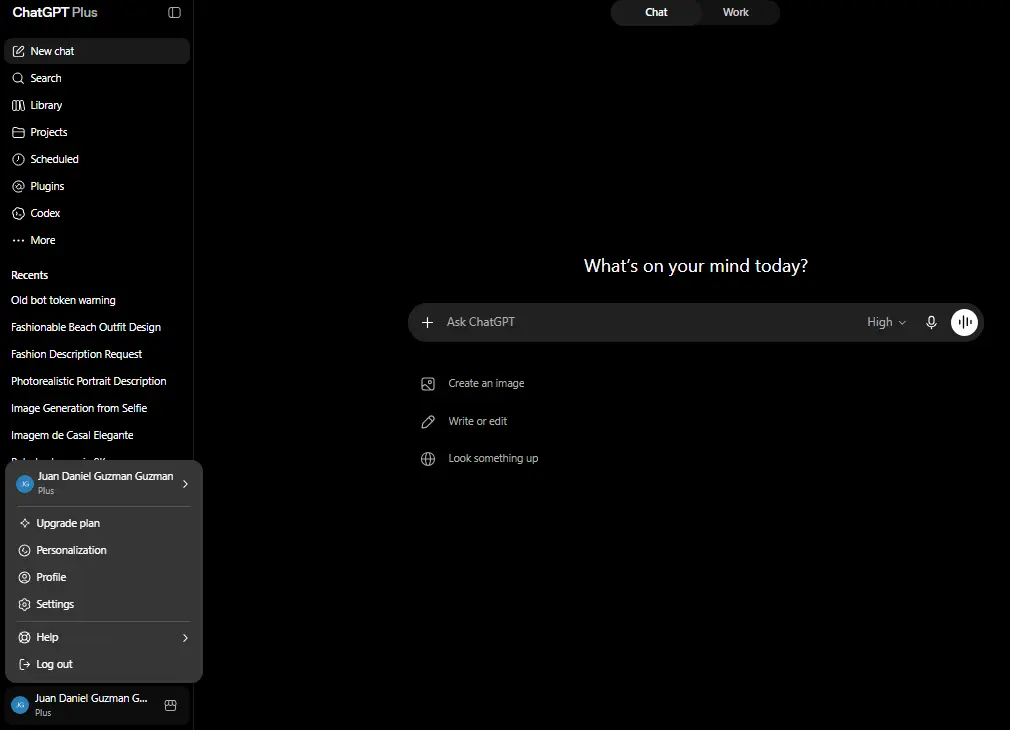Click the Library books icon
This screenshot has height=730, width=1010.
click(x=19, y=105)
